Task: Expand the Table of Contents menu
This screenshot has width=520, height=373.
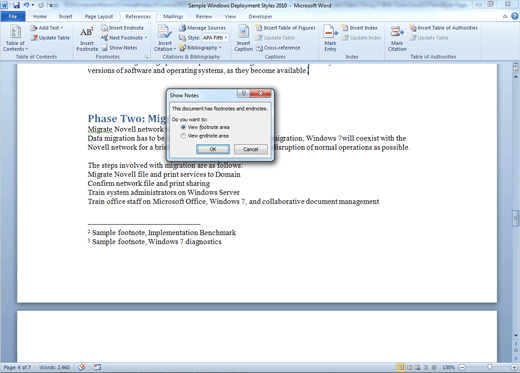Action: 15,39
